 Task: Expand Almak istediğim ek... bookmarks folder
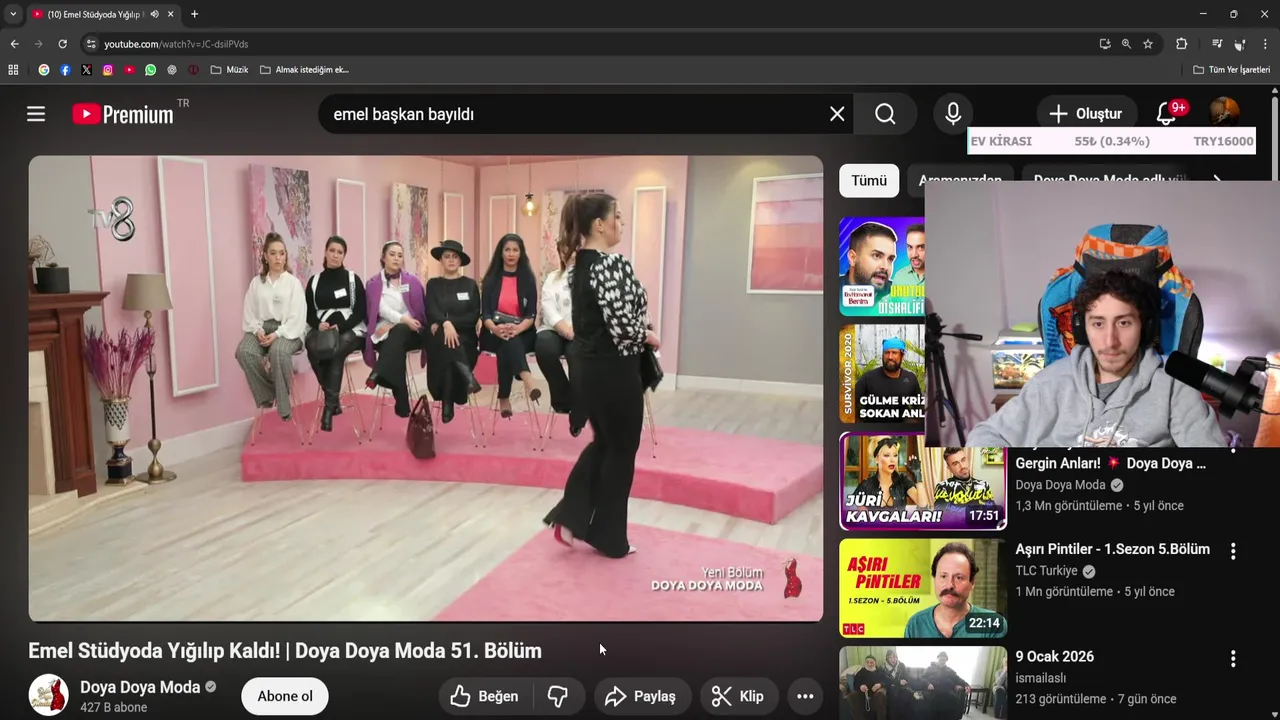(x=304, y=70)
